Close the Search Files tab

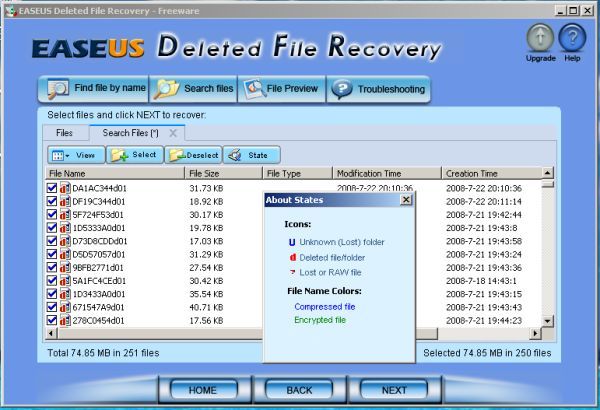pos(173,133)
